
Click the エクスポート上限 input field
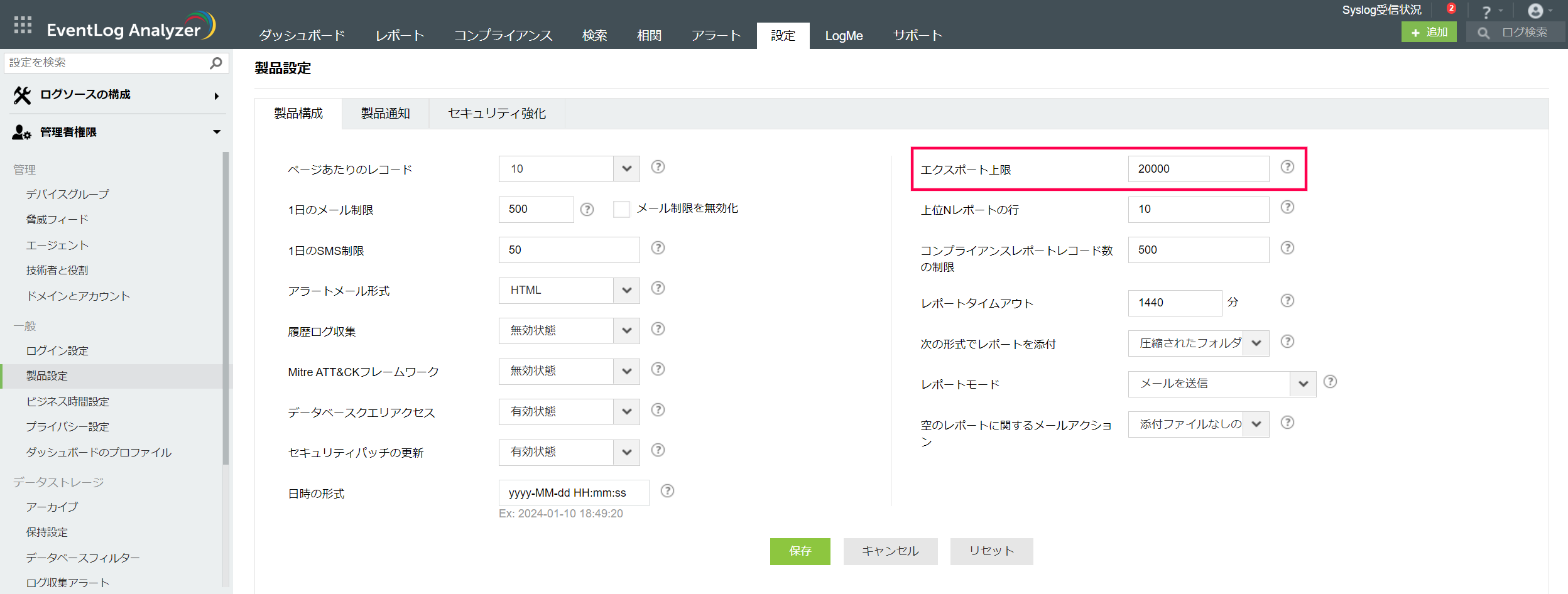point(1198,169)
